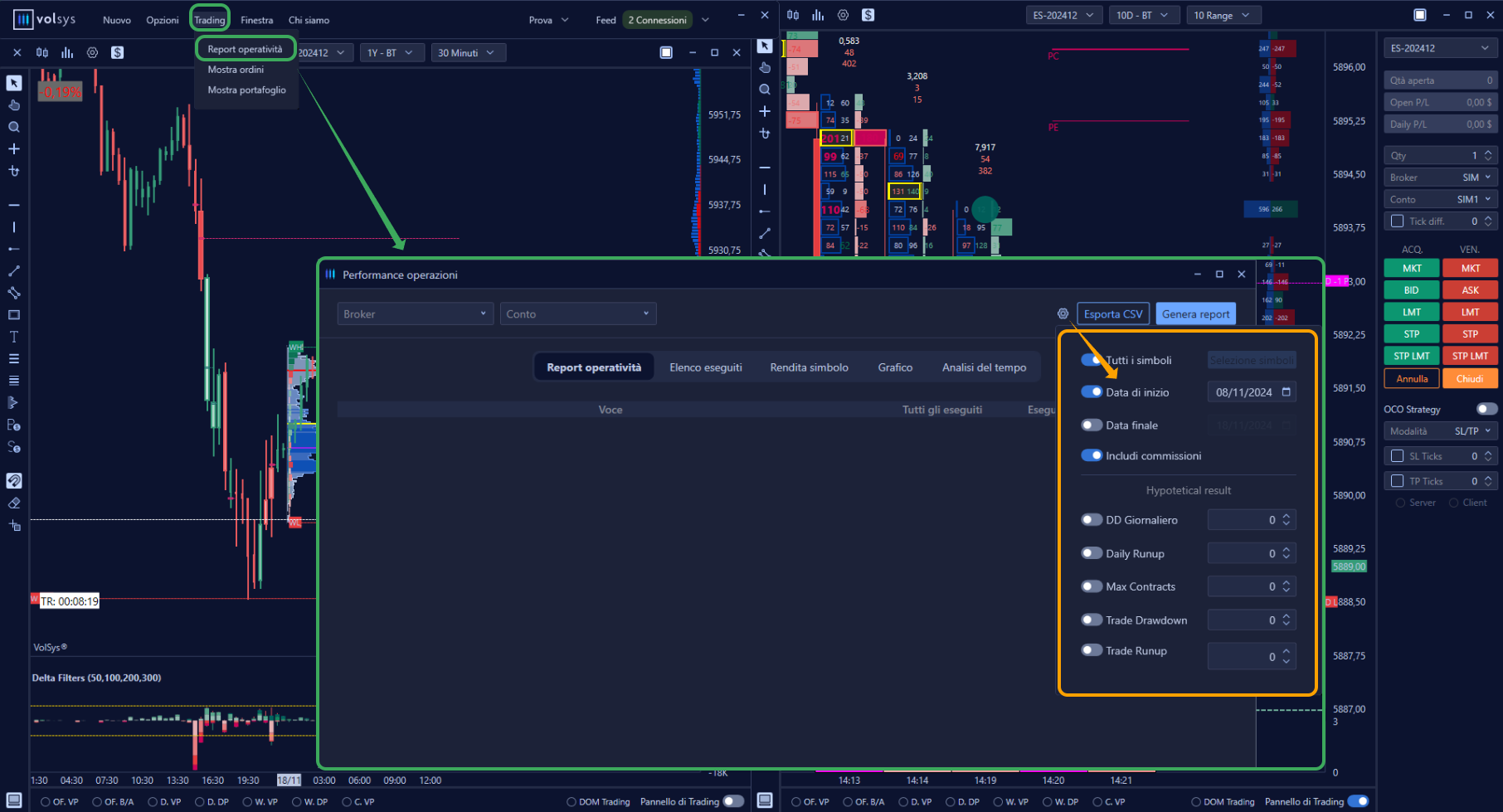
Task: Open candlestick chart type icon in left chart header
Action: 42,52
